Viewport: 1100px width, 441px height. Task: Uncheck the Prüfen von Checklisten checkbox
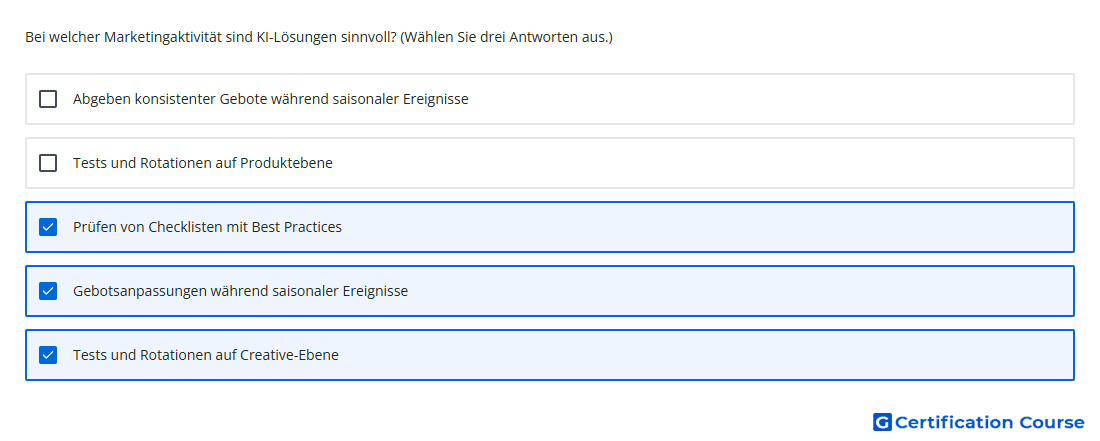coord(48,226)
